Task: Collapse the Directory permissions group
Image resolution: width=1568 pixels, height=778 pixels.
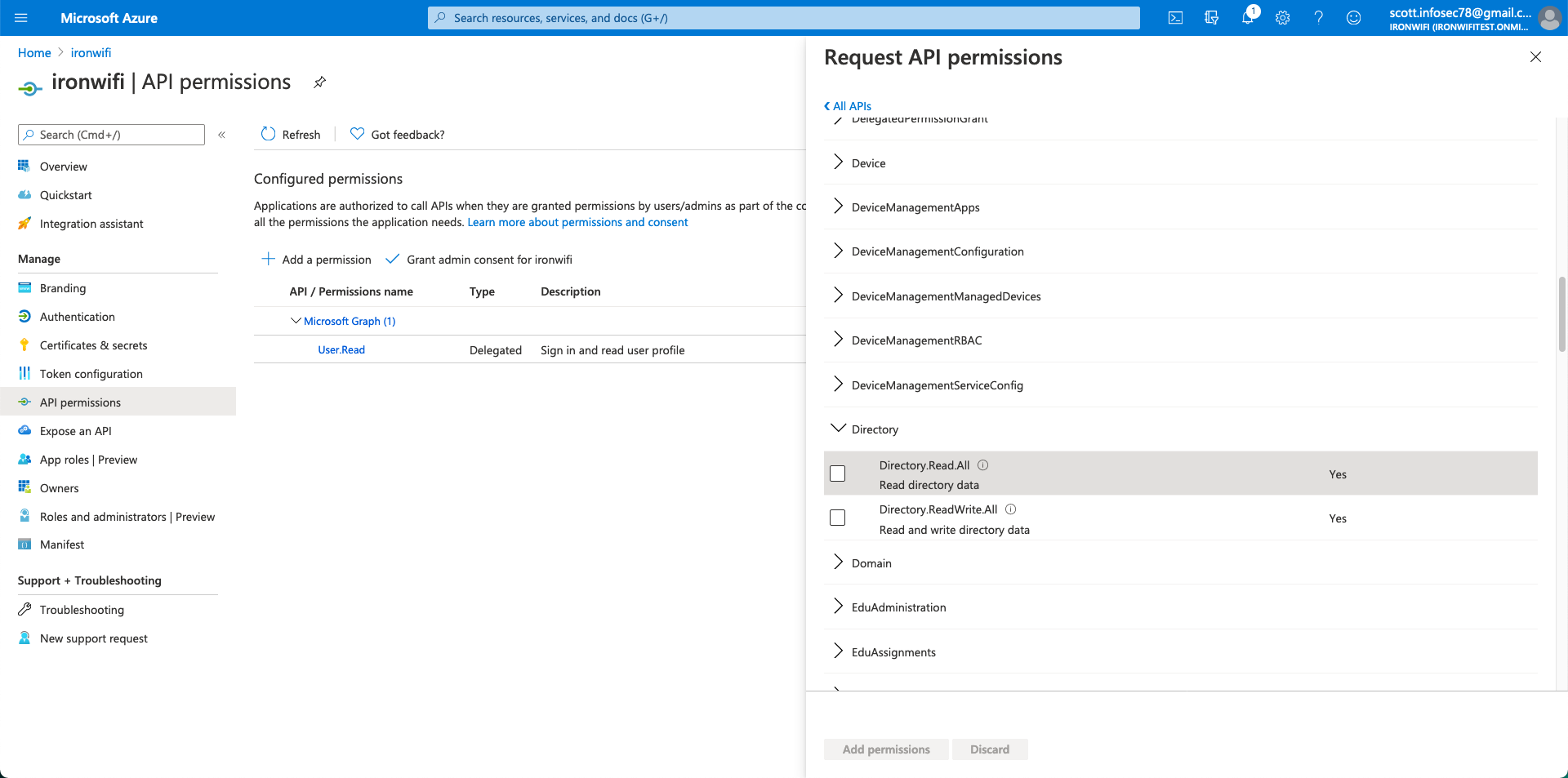Action: 838,427
